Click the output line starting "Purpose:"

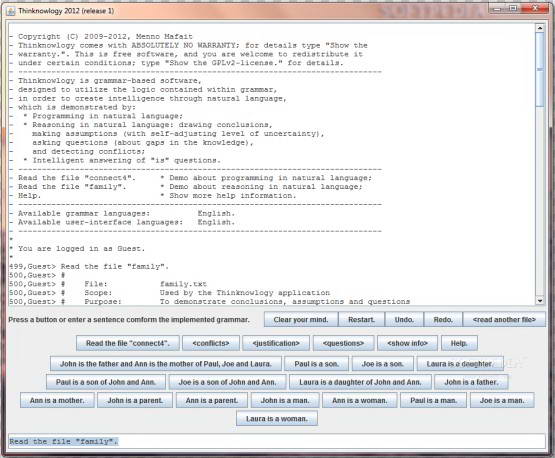coord(247,302)
